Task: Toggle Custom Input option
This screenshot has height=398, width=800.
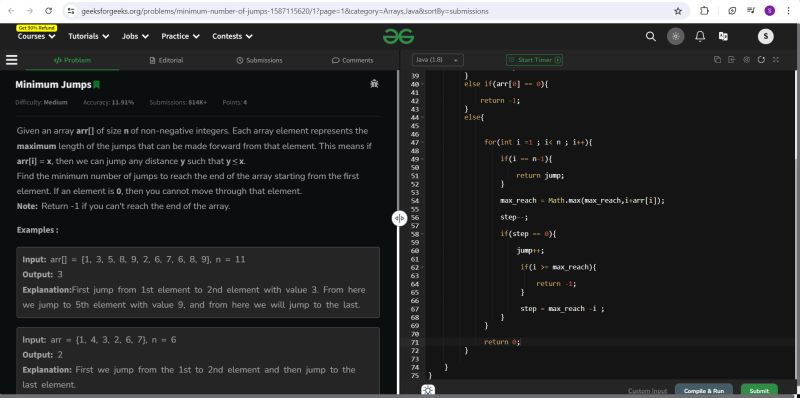Action: (x=647, y=391)
